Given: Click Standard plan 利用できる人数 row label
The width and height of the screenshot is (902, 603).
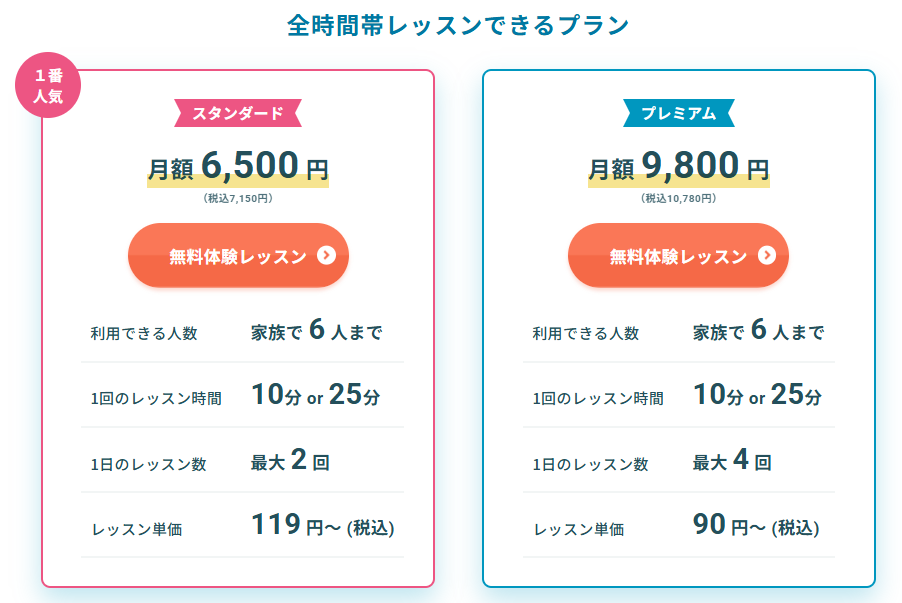Looking at the screenshot, I should click(x=143, y=333).
